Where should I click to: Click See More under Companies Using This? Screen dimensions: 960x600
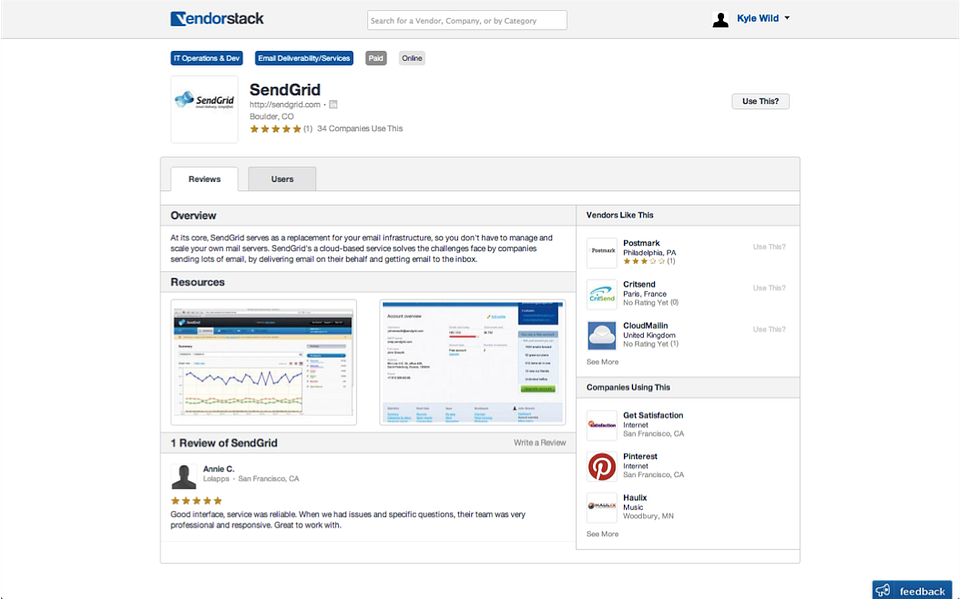click(602, 534)
